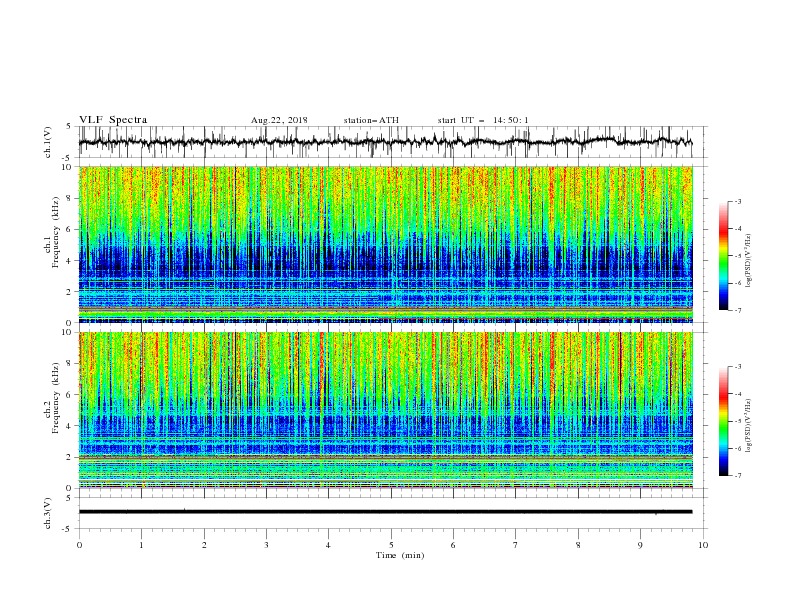Click the "2" kHz tick of ch.2 spectrogram
The height and width of the screenshot is (612, 792).
[71, 457]
